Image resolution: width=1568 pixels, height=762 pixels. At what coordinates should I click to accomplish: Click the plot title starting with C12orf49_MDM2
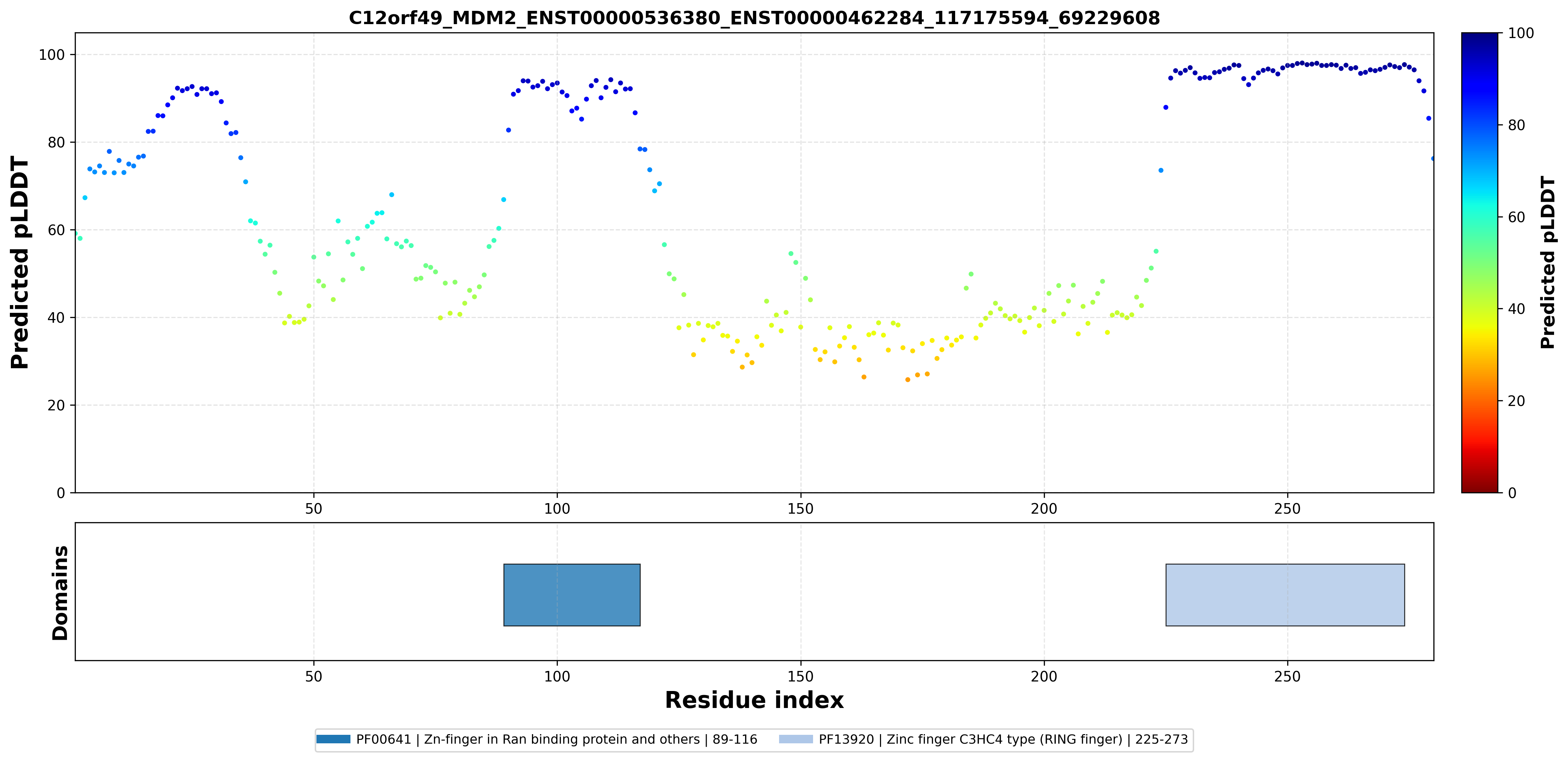(754, 18)
